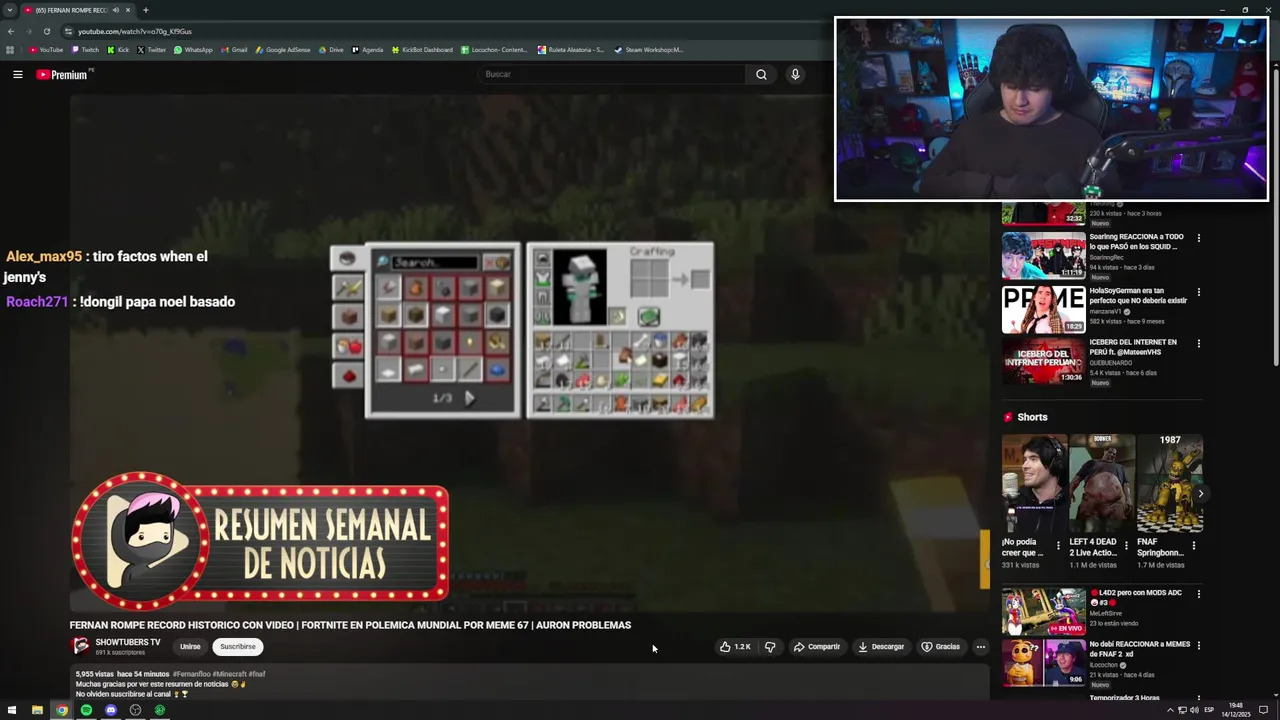
Task: Dislike the video with thumbs down
Action: pyautogui.click(x=770, y=647)
